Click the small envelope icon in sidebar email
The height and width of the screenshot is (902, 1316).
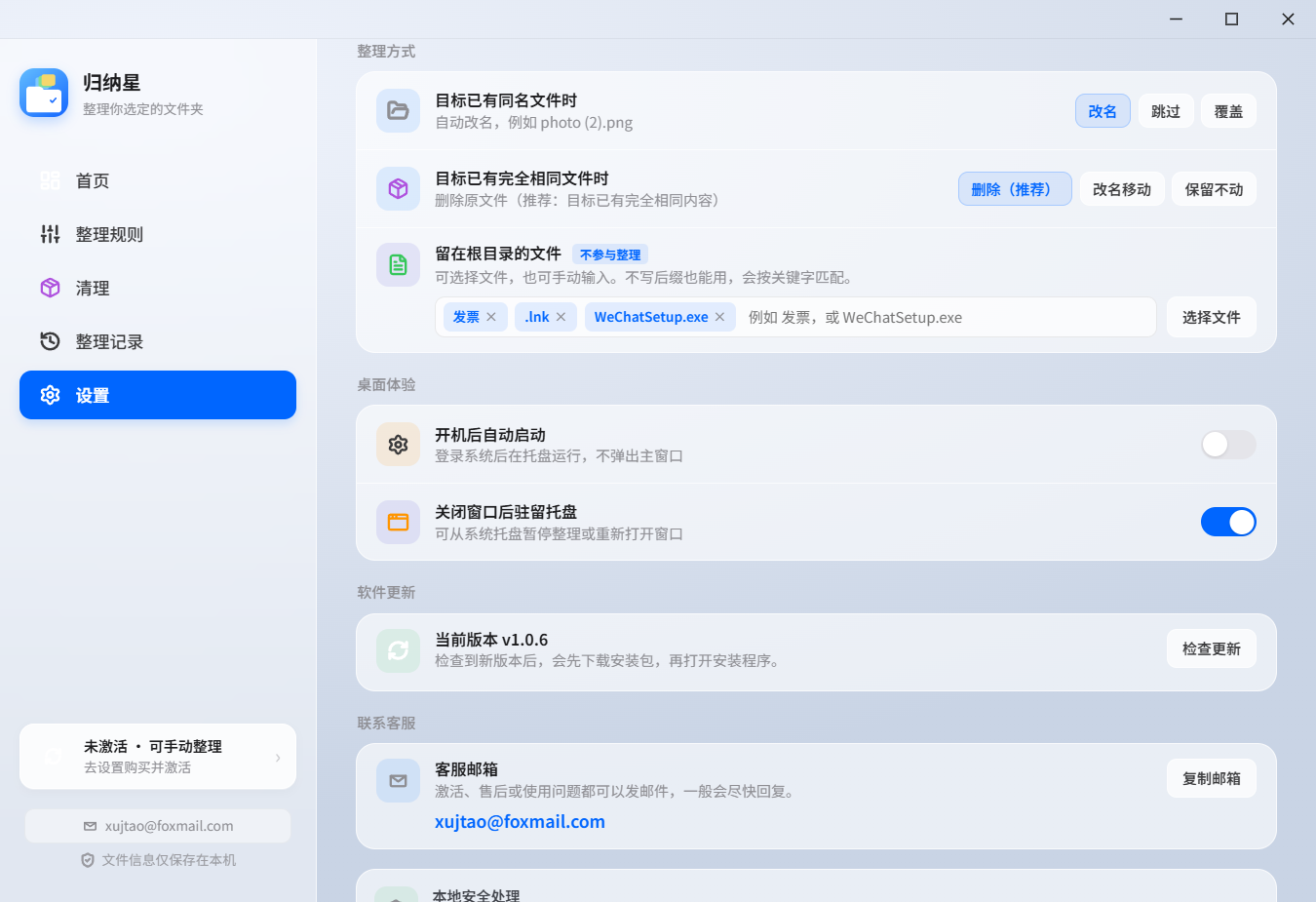(90, 826)
